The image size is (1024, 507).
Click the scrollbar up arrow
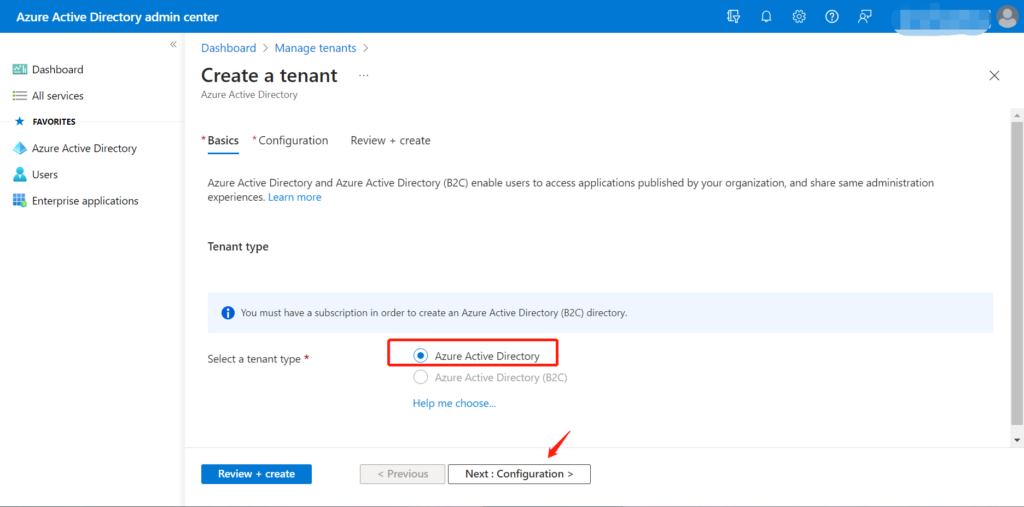click(1017, 115)
